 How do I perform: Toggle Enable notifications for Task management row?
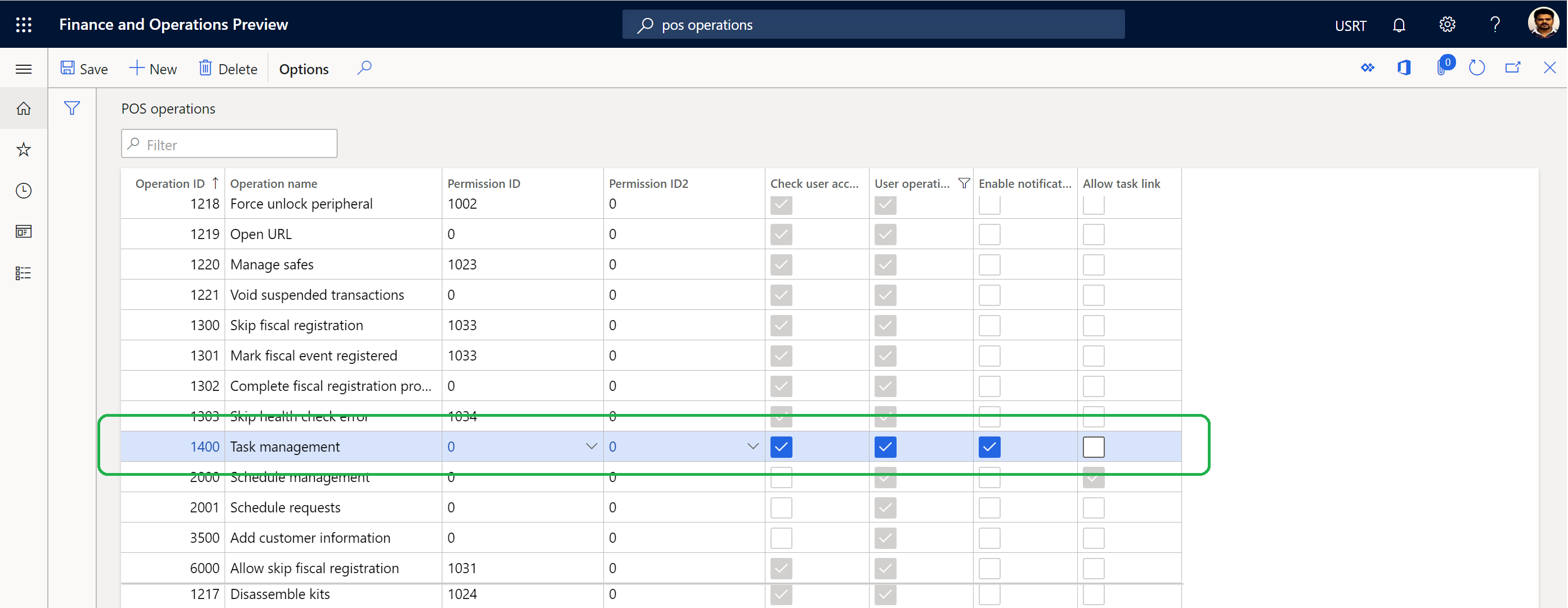tap(990, 446)
